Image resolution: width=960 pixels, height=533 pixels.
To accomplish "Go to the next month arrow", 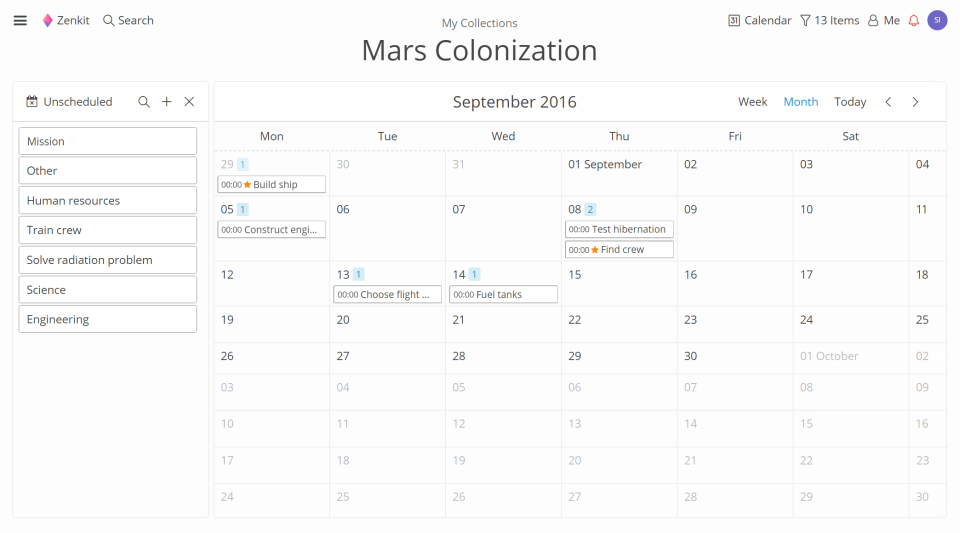I will pyautogui.click(x=915, y=102).
